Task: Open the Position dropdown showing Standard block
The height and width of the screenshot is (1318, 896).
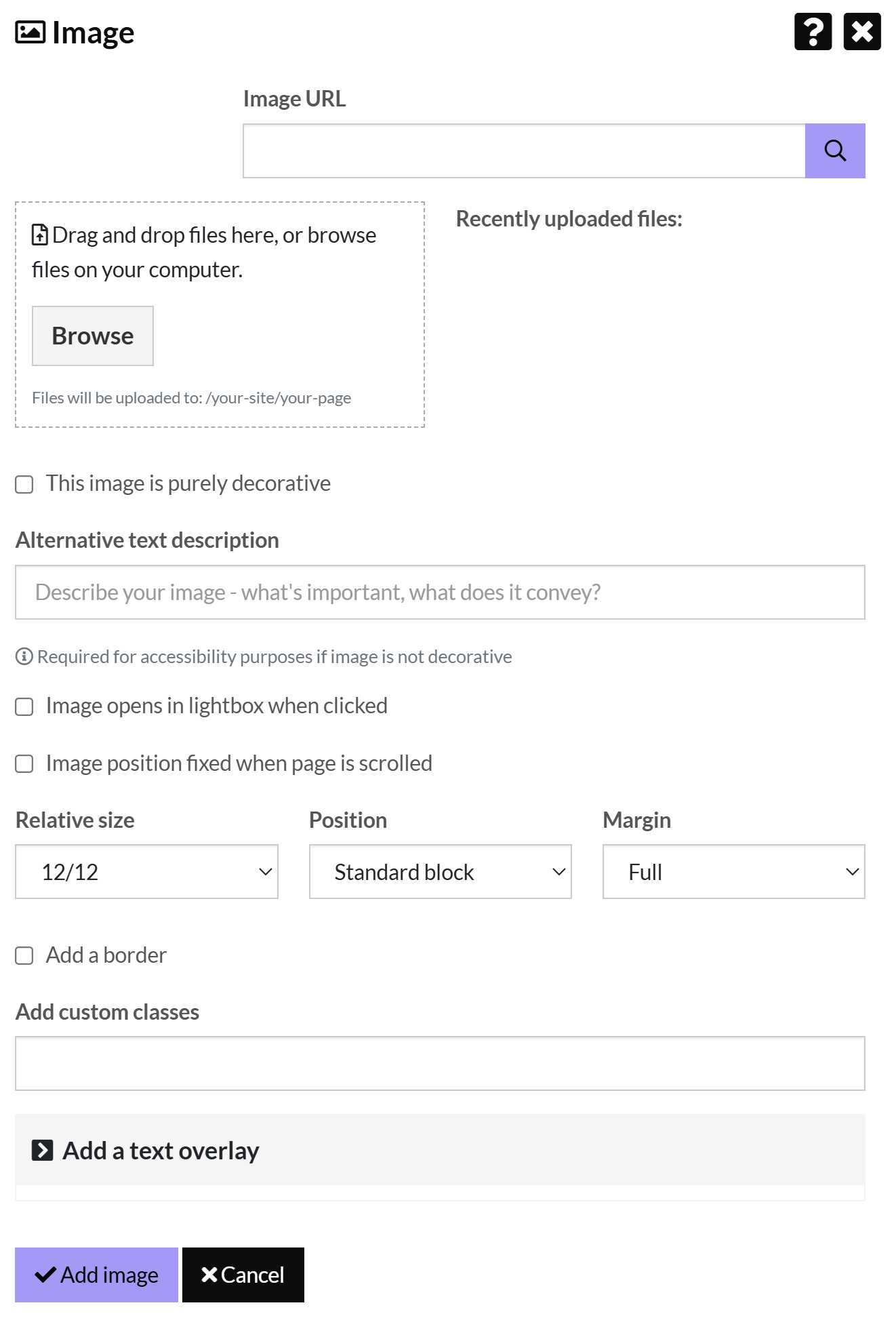Action: tap(440, 872)
